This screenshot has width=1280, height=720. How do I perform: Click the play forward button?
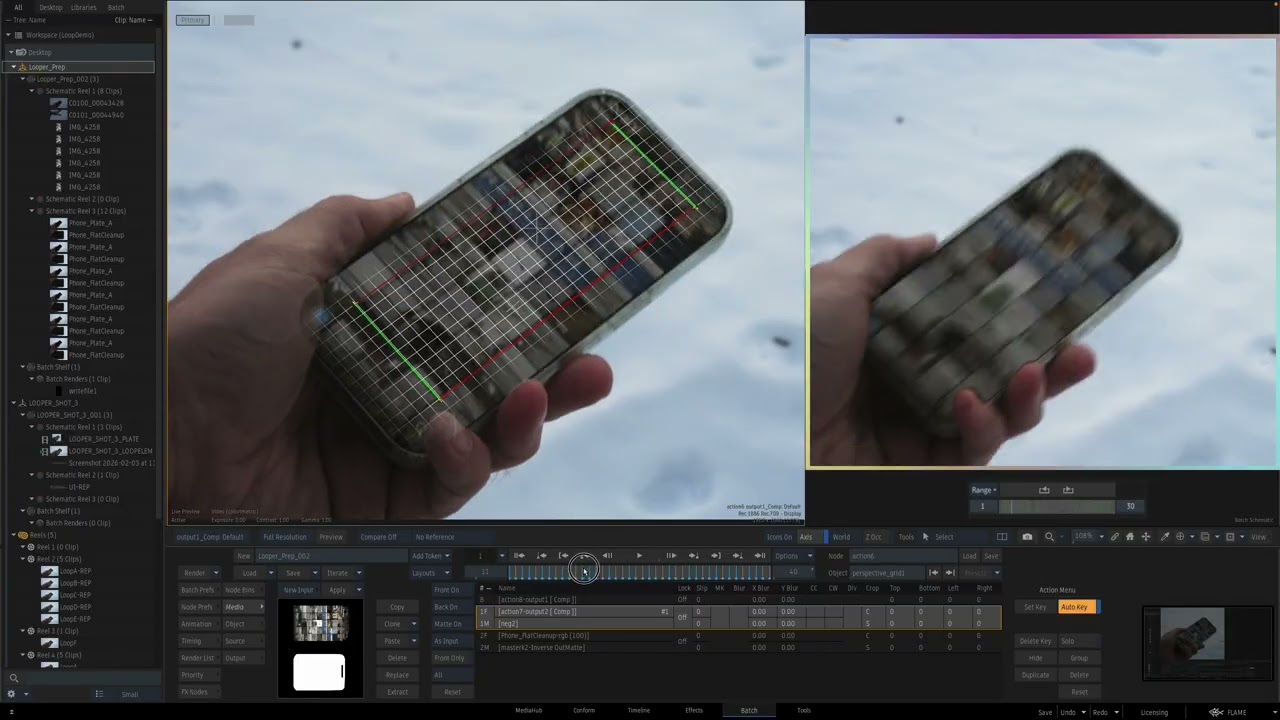pos(639,556)
